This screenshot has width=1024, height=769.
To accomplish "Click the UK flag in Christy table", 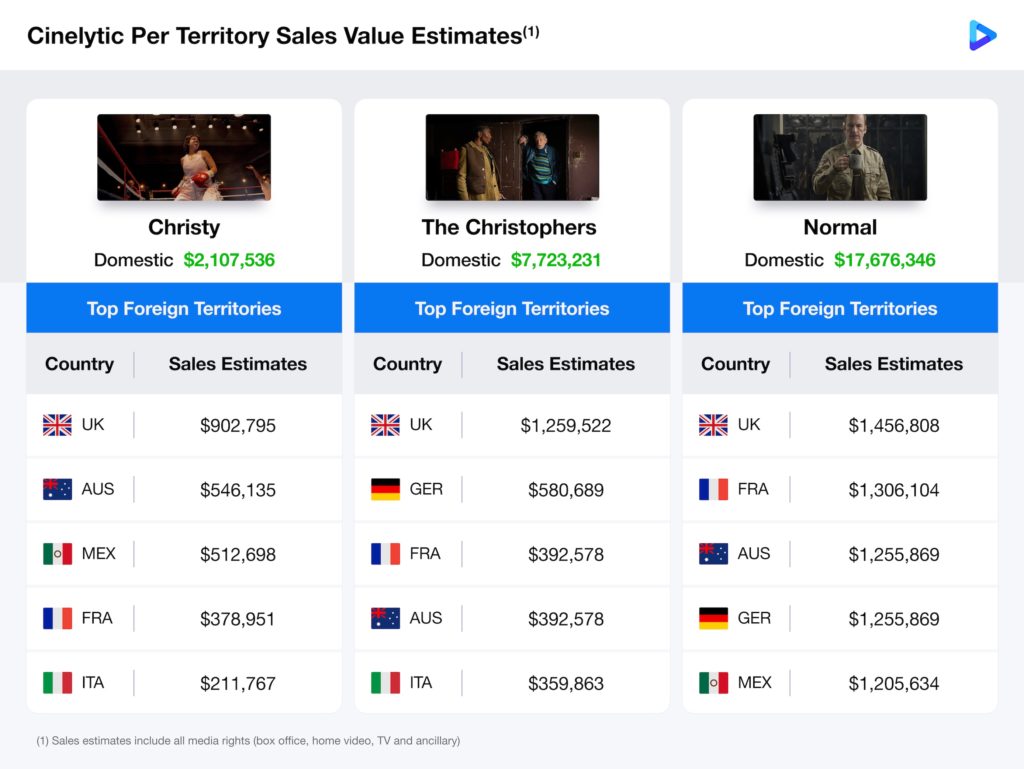I will (57, 425).
